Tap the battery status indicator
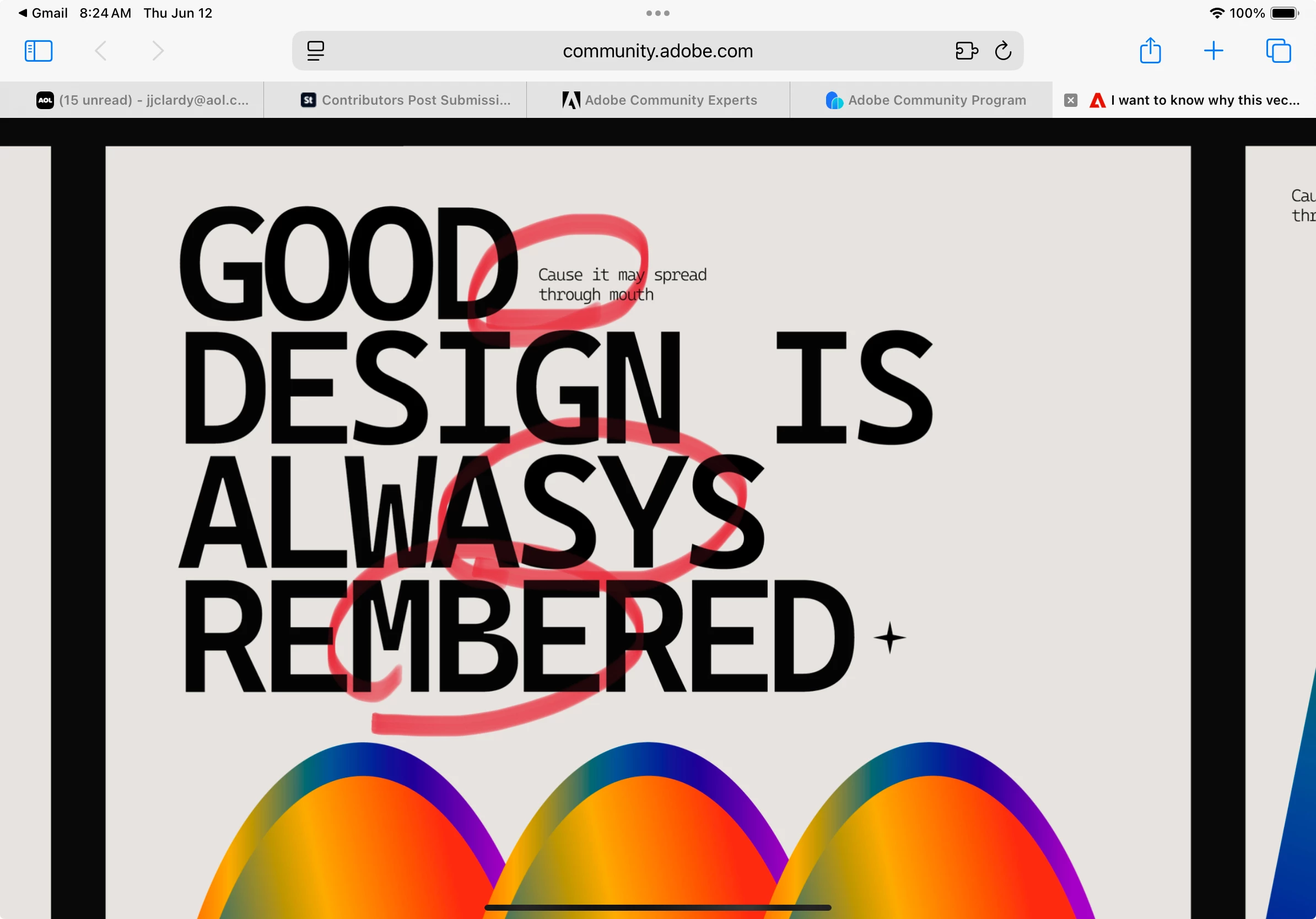This screenshot has height=919, width=1316. [1284, 13]
